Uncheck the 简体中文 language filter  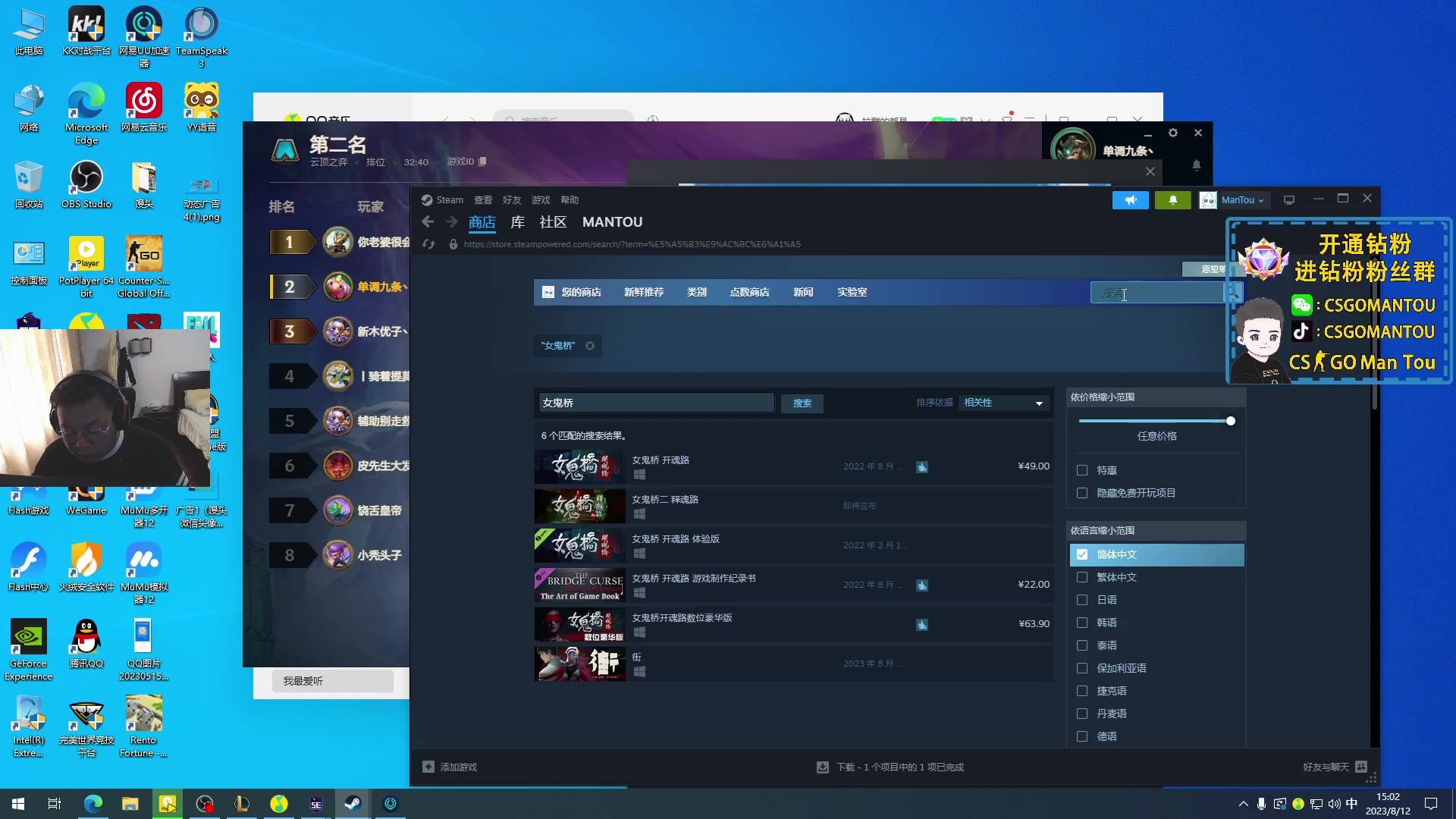[1082, 554]
